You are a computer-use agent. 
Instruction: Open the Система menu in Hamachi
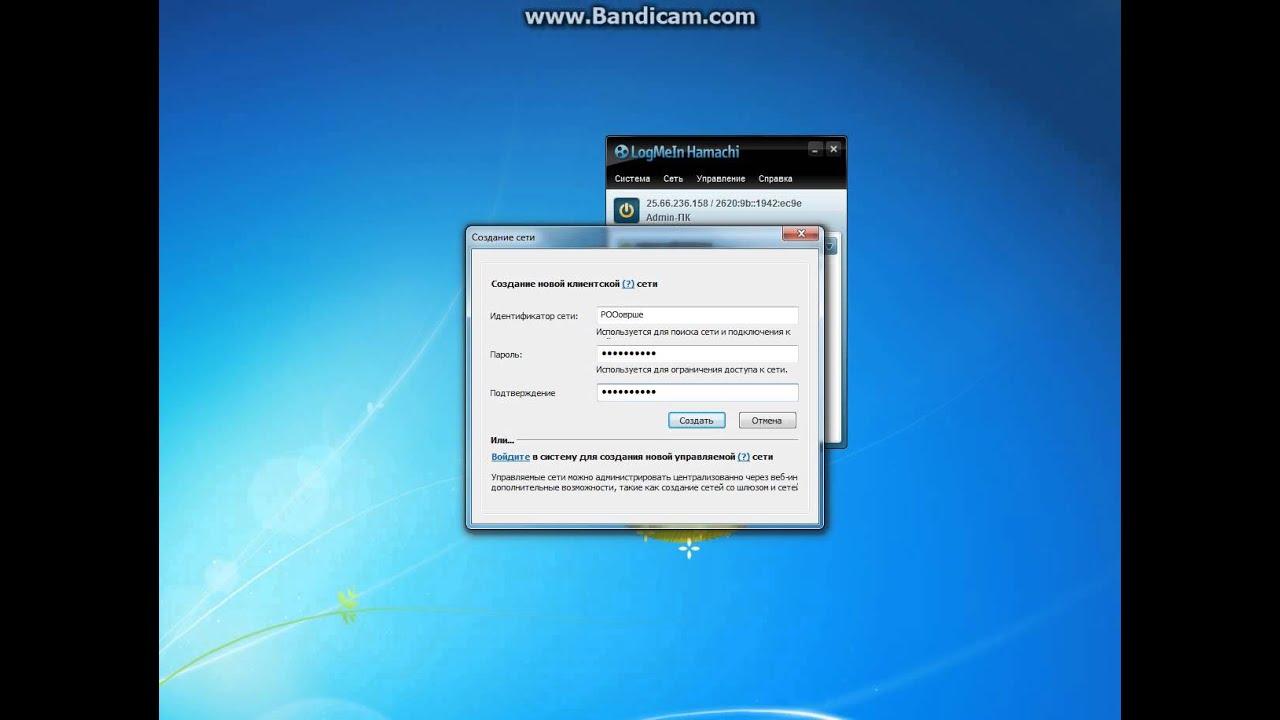pos(632,179)
